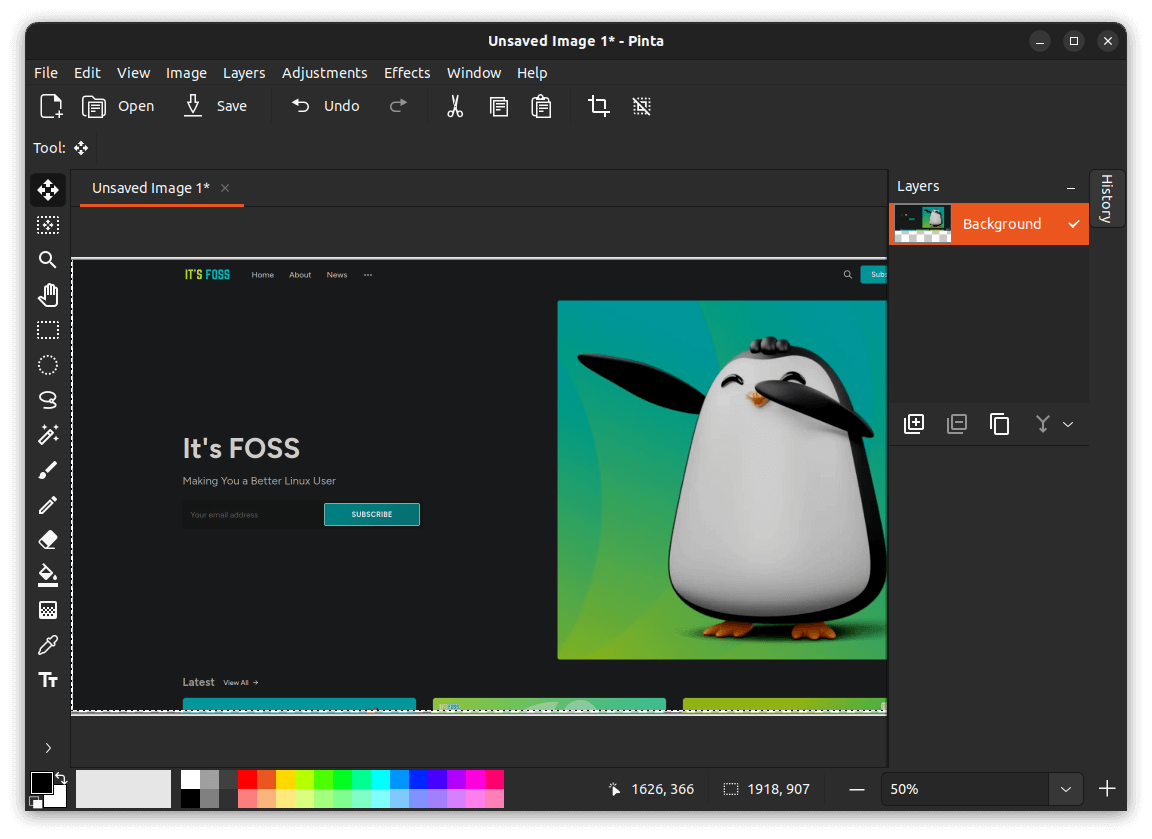Expand the toolbox with bottom chevron

pos(48,747)
